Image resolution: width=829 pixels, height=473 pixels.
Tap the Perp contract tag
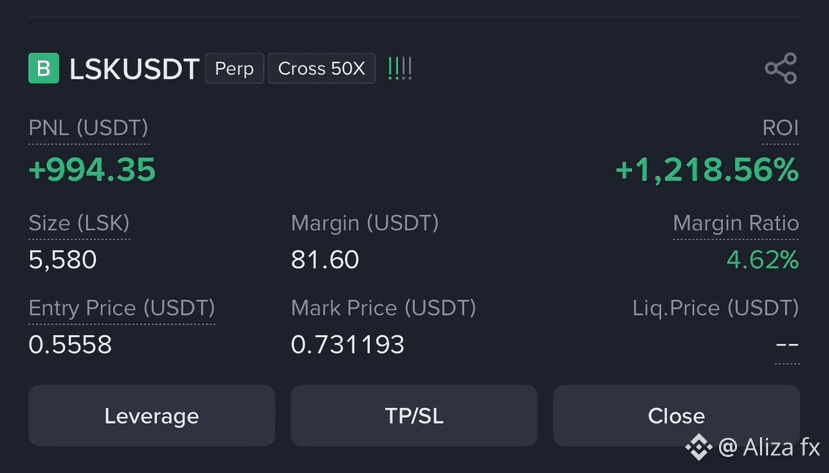(x=234, y=68)
